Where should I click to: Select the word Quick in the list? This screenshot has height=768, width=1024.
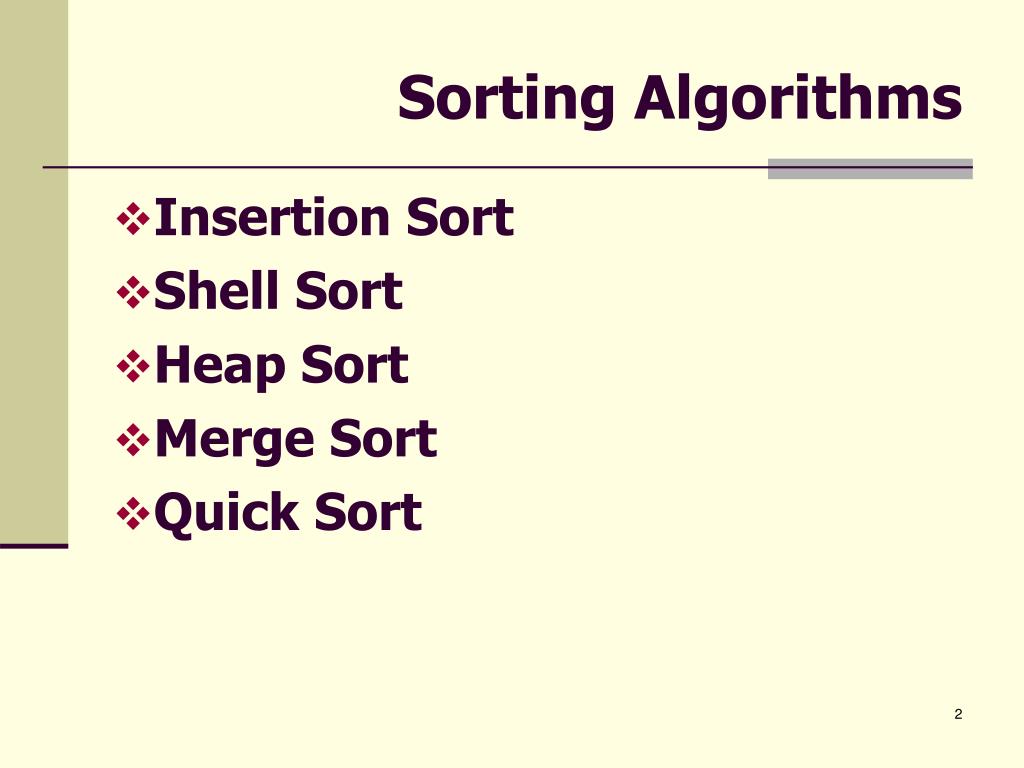click(x=227, y=514)
